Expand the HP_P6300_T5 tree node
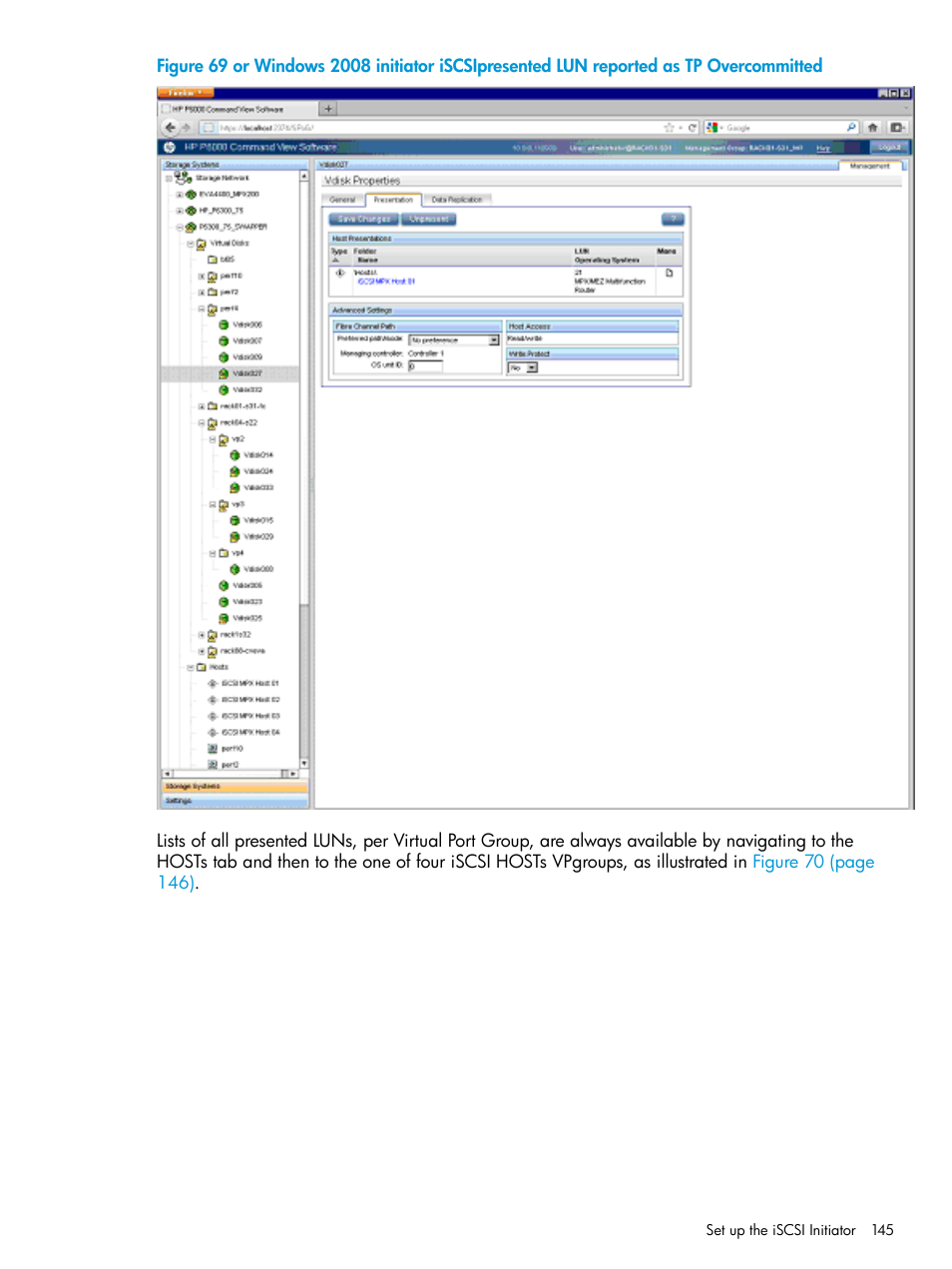This screenshot has height=1269, width=952. click(x=180, y=211)
